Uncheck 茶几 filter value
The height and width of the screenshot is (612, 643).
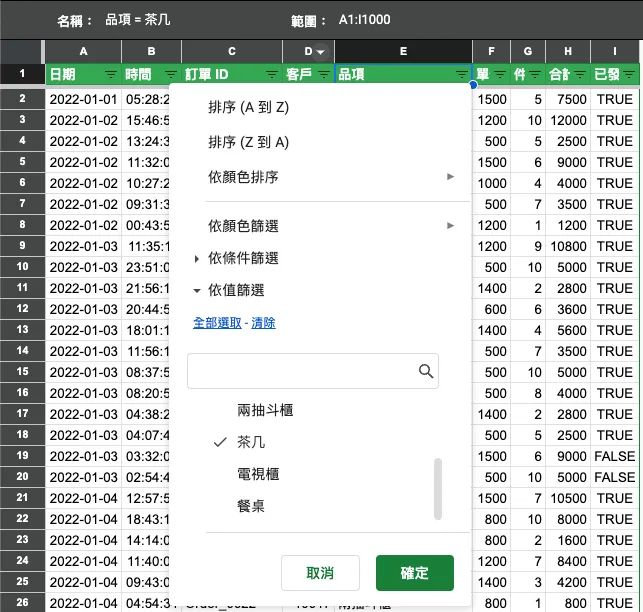(x=251, y=442)
